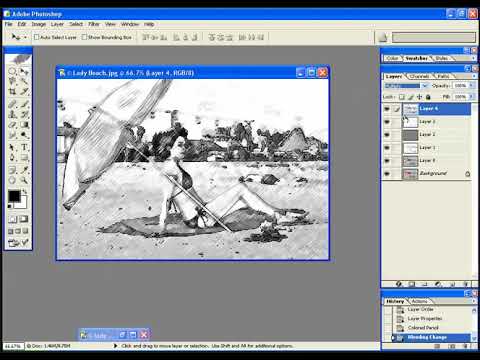Select the Path Selection tool
The height and width of the screenshot is (360, 480).
tap(12, 147)
